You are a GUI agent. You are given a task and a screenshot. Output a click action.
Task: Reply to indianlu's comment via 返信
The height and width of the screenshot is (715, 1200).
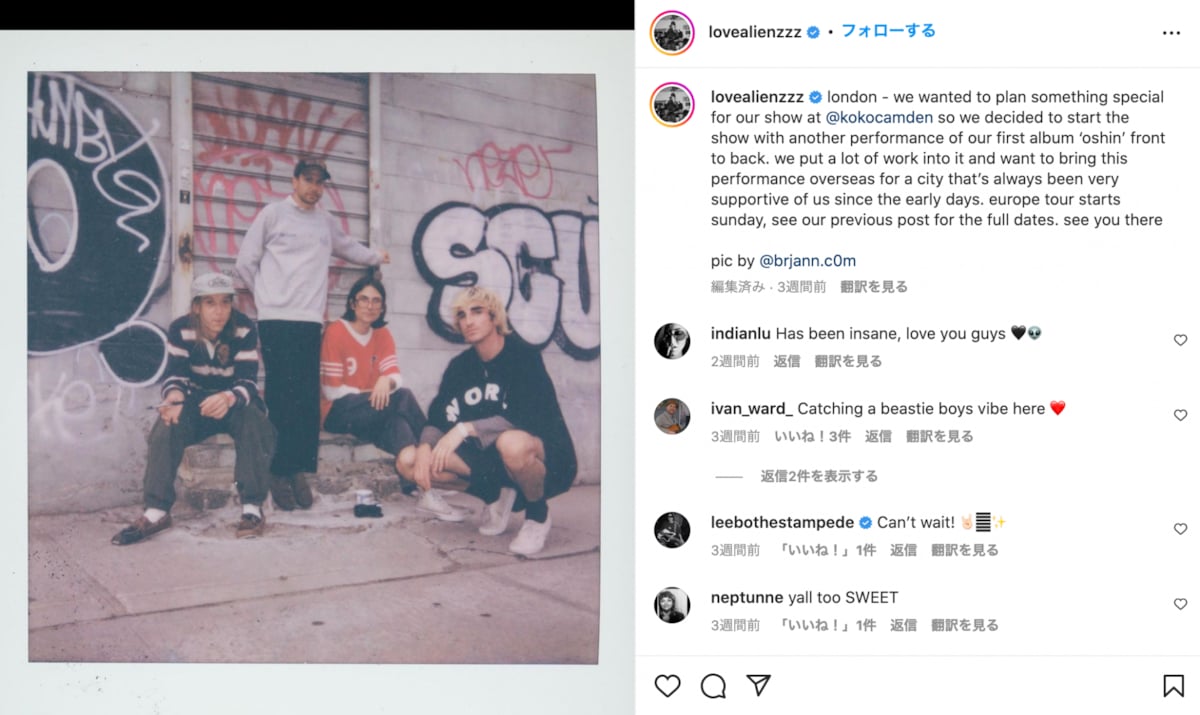pos(786,361)
